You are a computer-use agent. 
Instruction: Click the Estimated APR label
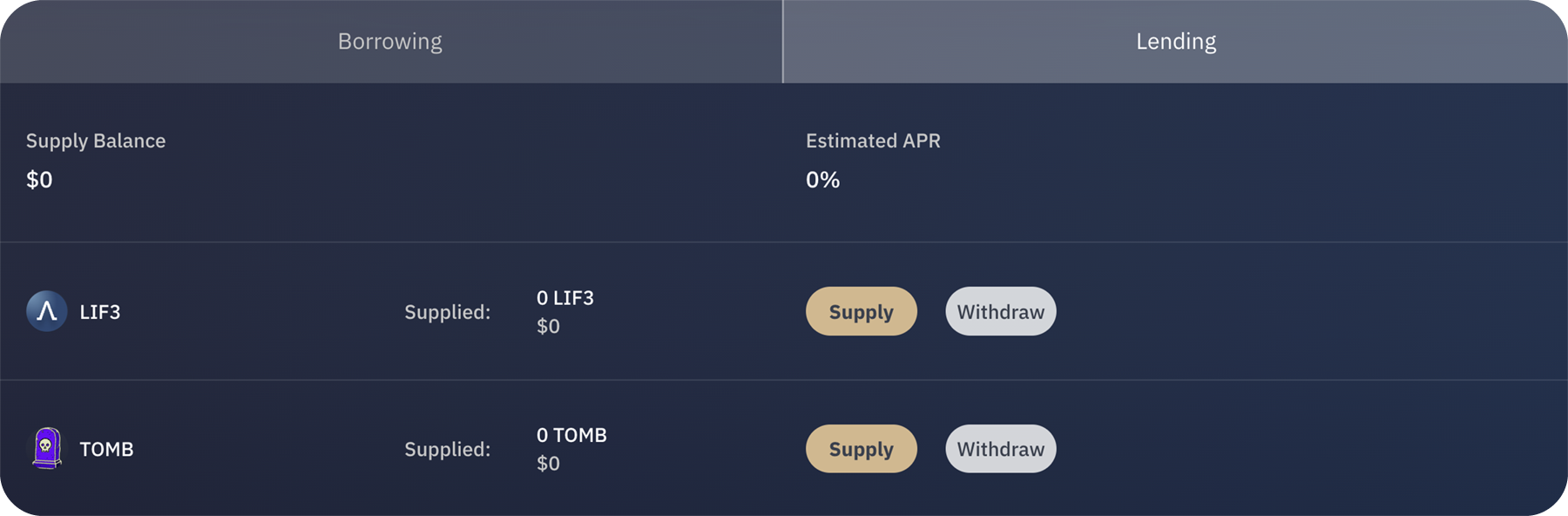873,141
